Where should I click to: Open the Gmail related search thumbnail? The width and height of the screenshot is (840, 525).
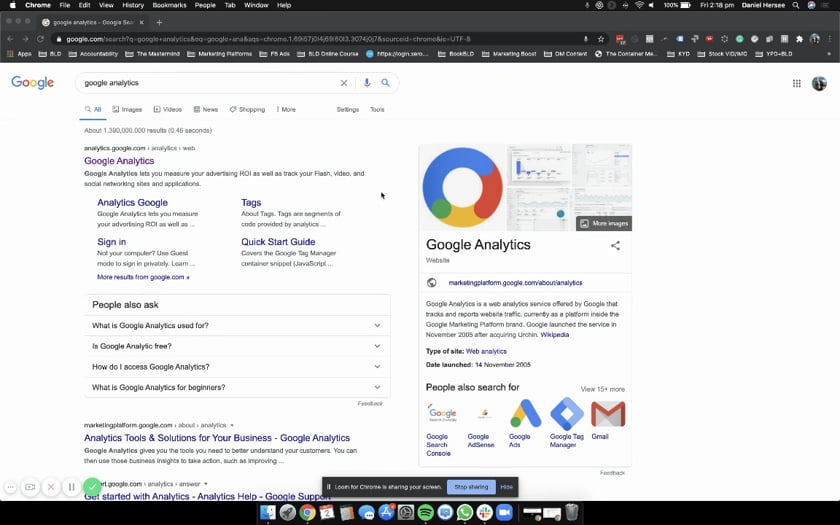click(x=608, y=415)
